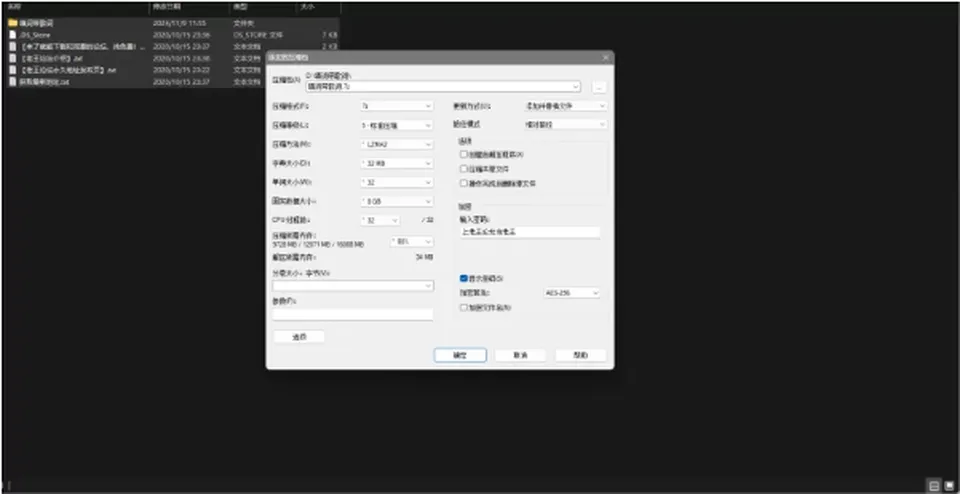Open the CPU threads dropdown showing 32
The width and height of the screenshot is (960, 494).
[380, 220]
